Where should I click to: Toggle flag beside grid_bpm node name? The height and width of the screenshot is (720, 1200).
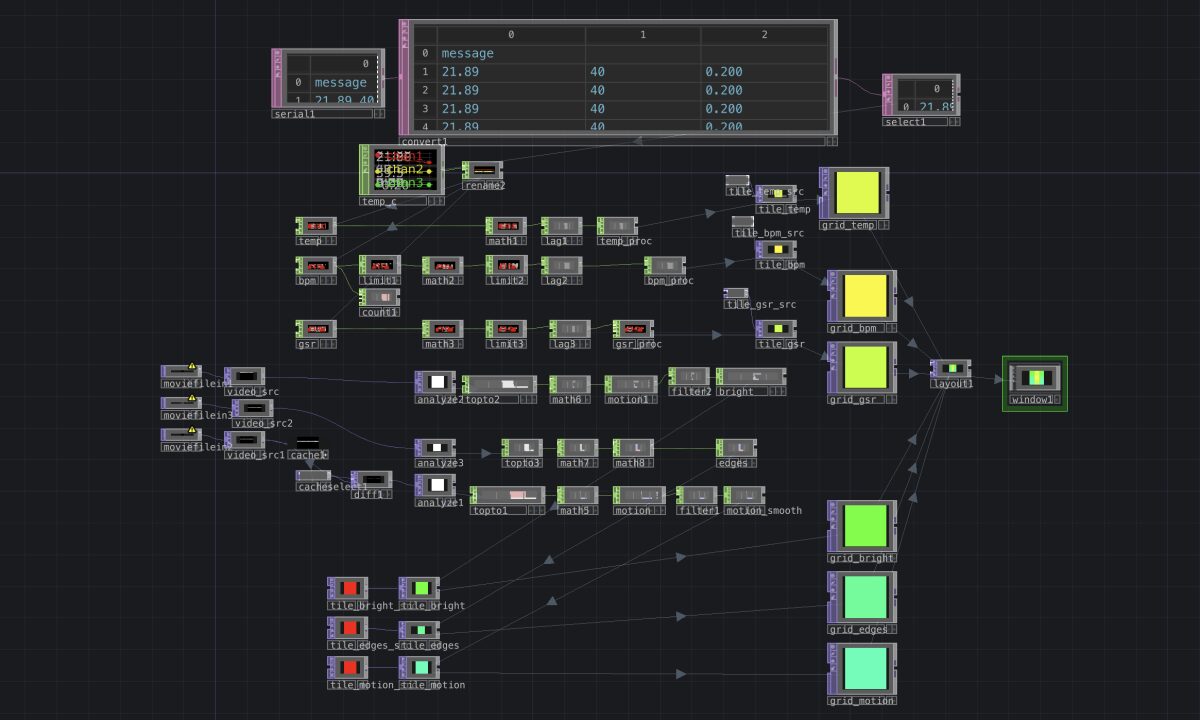click(x=891, y=328)
